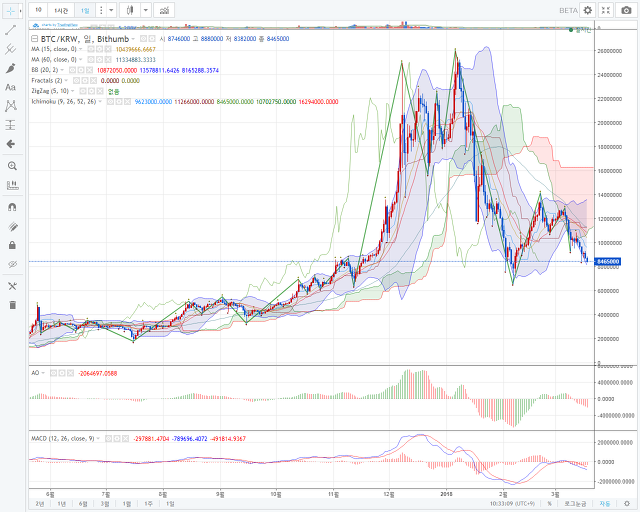Set the range to 3월
The width and height of the screenshot is (640, 512).
(x=105, y=504)
